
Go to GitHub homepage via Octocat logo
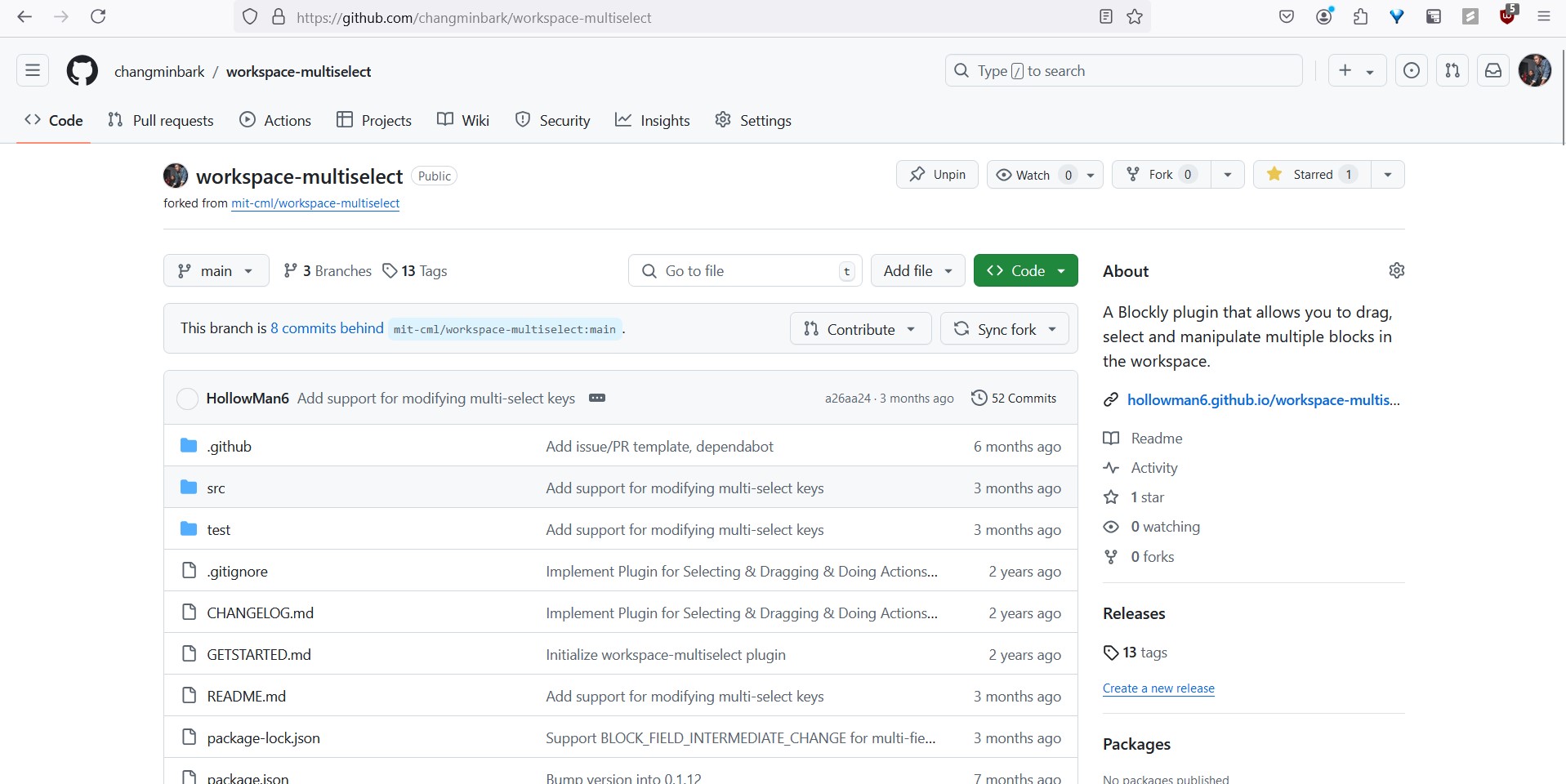(x=82, y=71)
